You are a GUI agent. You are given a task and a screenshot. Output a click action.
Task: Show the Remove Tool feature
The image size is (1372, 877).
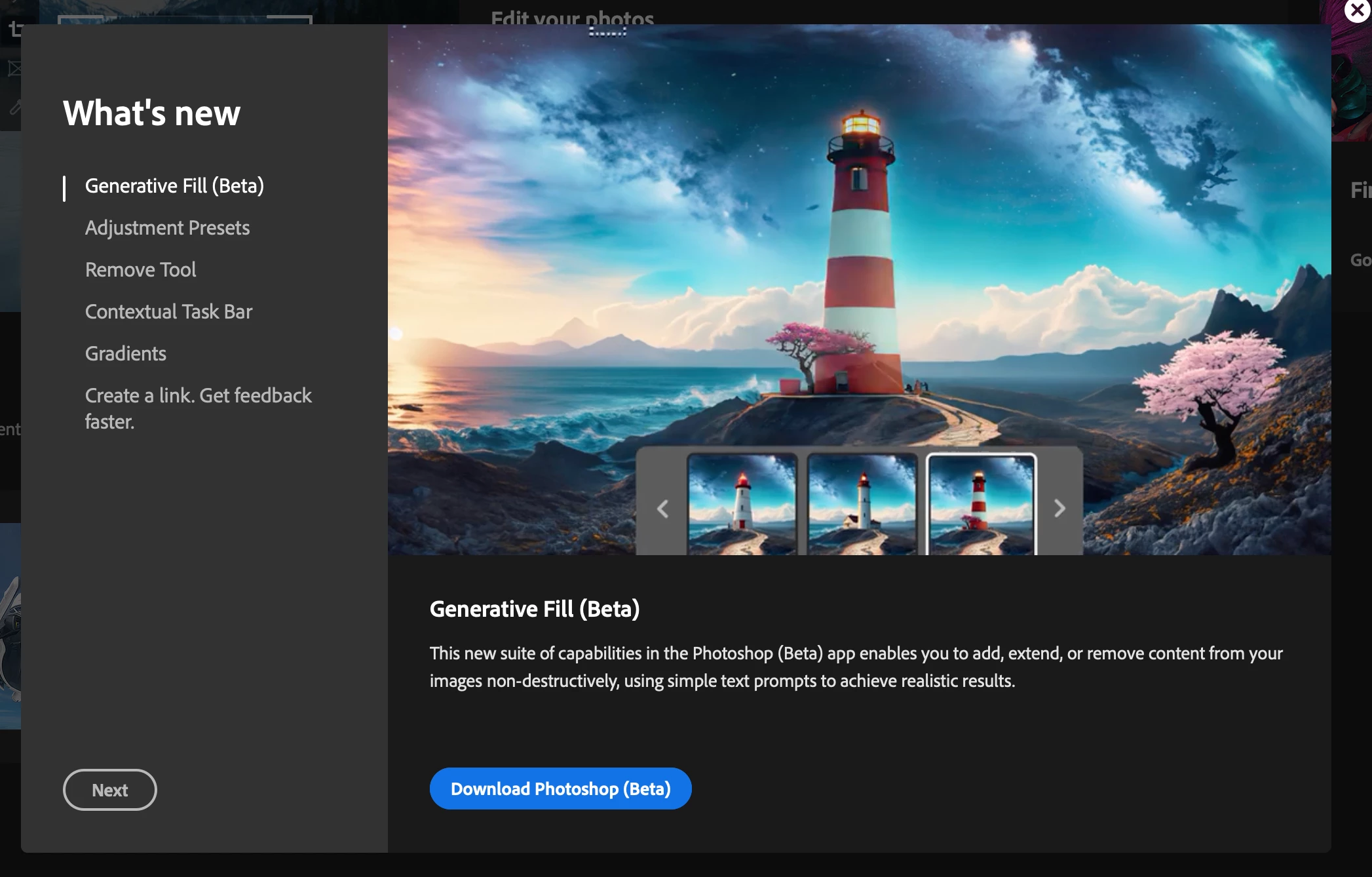[x=140, y=270]
